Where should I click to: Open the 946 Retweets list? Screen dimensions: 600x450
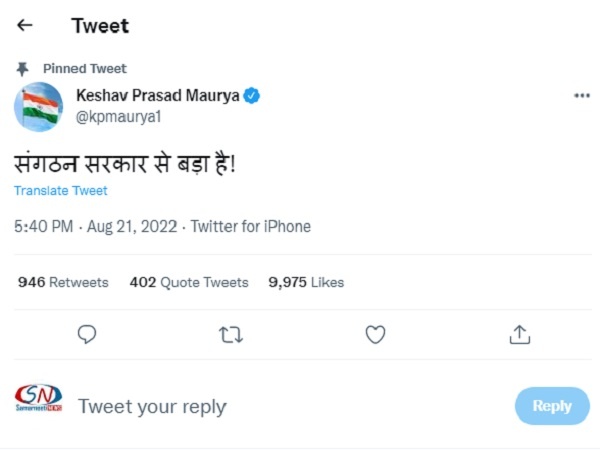pyautogui.click(x=63, y=282)
